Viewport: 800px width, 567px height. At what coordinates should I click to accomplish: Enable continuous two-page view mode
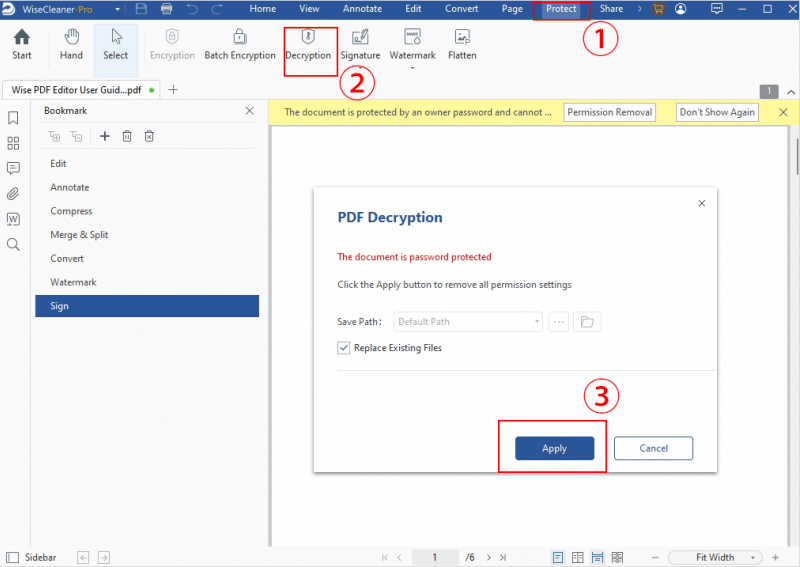click(x=617, y=557)
